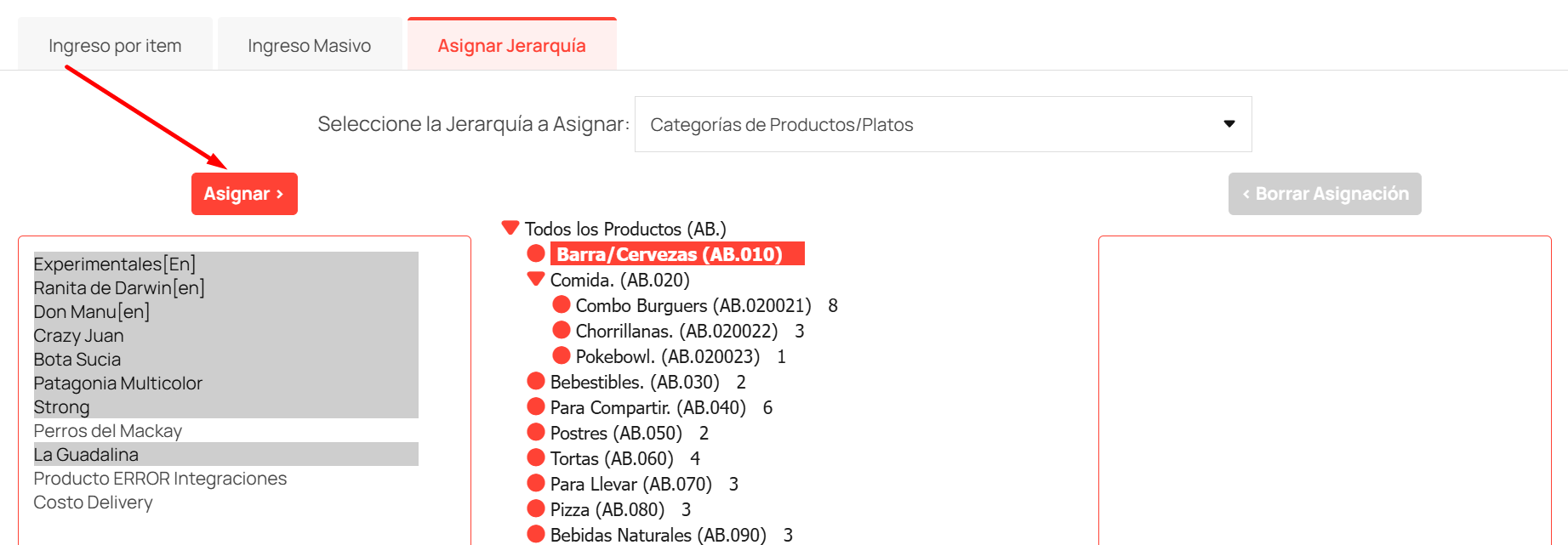Click the red bullet icon beside Bebestibles
1568x545 pixels.
(x=536, y=381)
